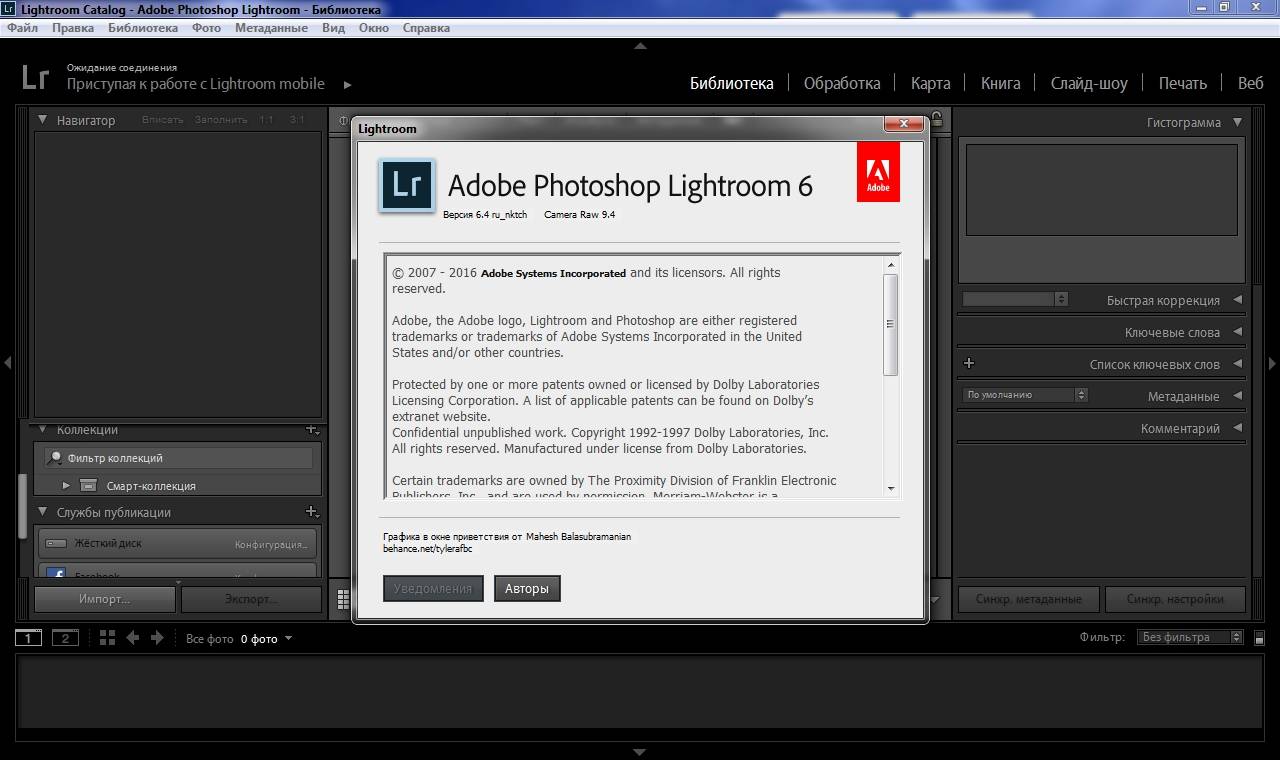Open the metadata 'По умолчанию' dropdown

[1025, 395]
